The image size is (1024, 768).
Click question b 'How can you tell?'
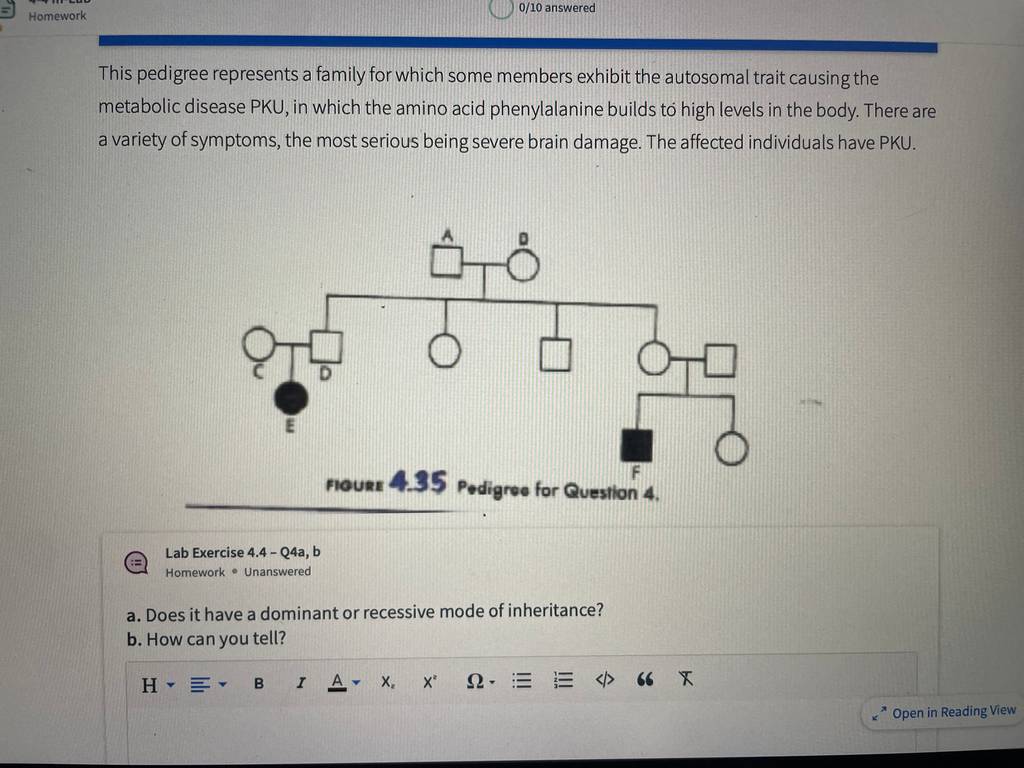pos(206,638)
